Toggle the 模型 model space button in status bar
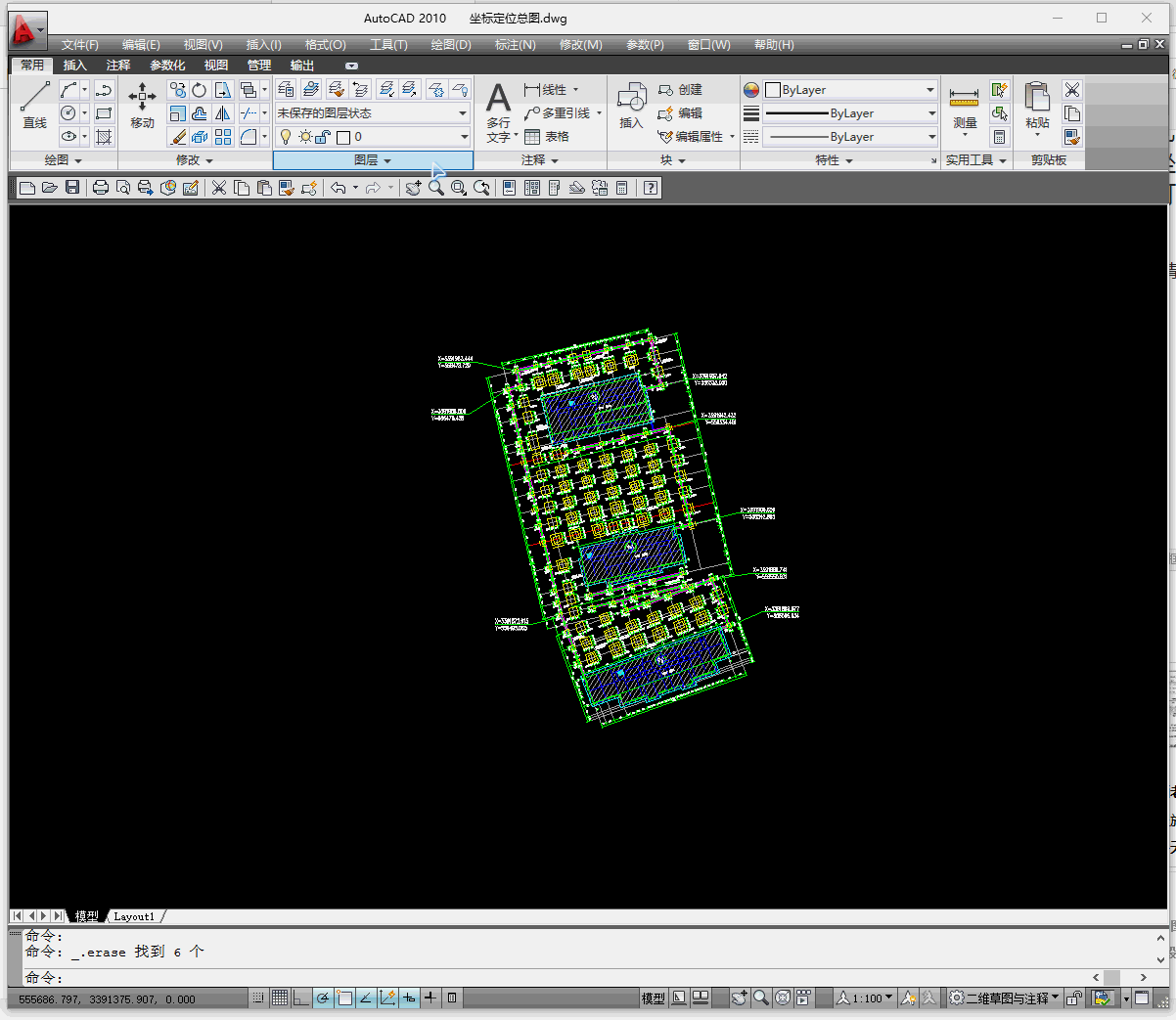This screenshot has height=1020, width=1176. [x=653, y=998]
